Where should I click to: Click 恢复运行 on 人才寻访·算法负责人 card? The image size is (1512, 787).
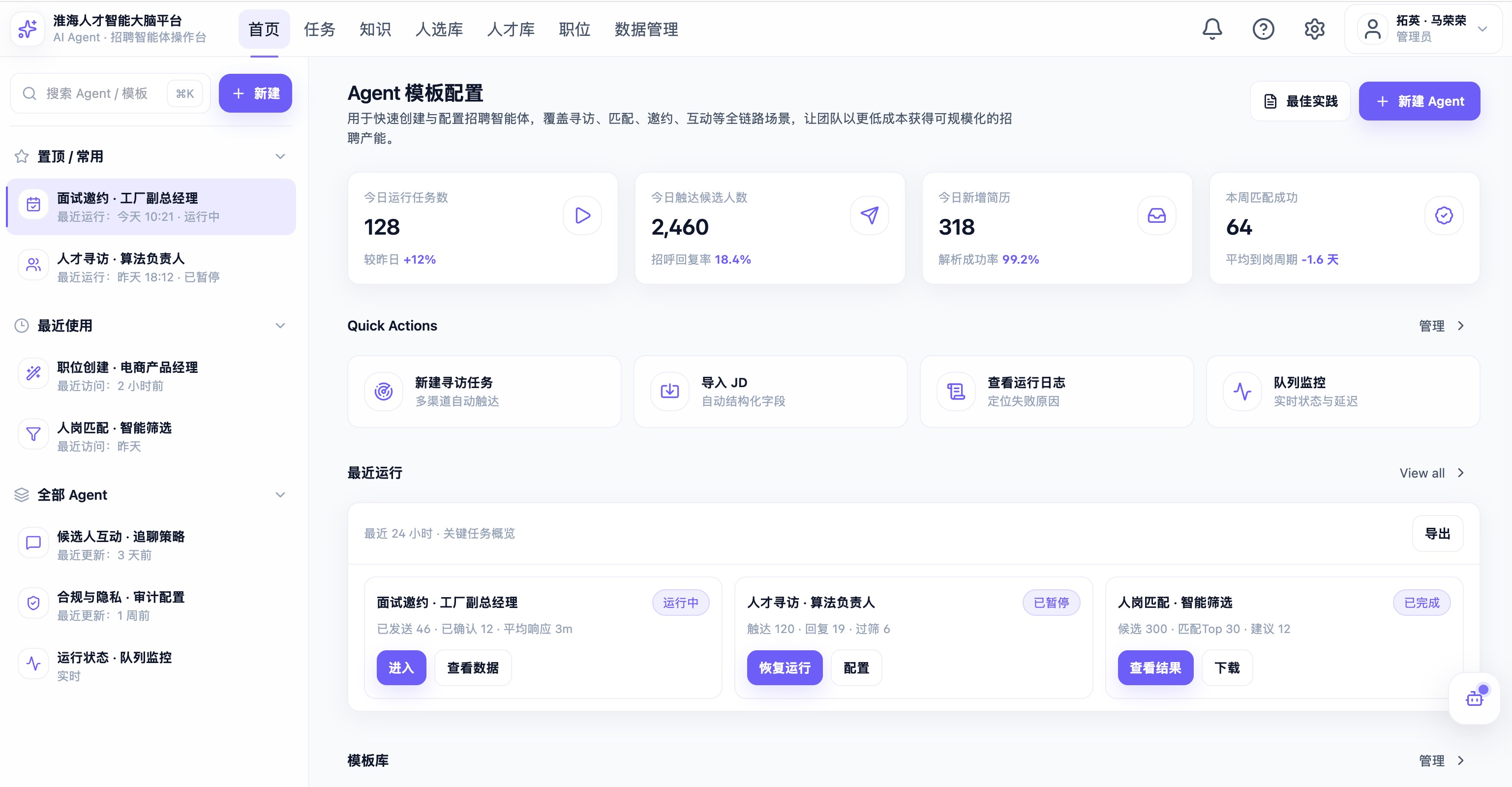click(x=785, y=668)
